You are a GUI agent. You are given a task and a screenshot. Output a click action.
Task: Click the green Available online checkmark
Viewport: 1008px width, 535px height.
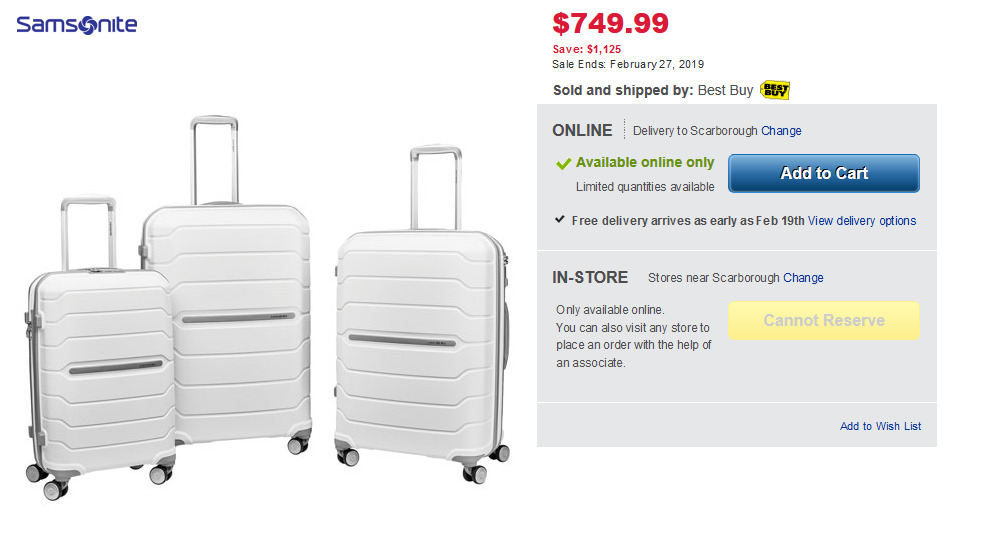click(564, 163)
